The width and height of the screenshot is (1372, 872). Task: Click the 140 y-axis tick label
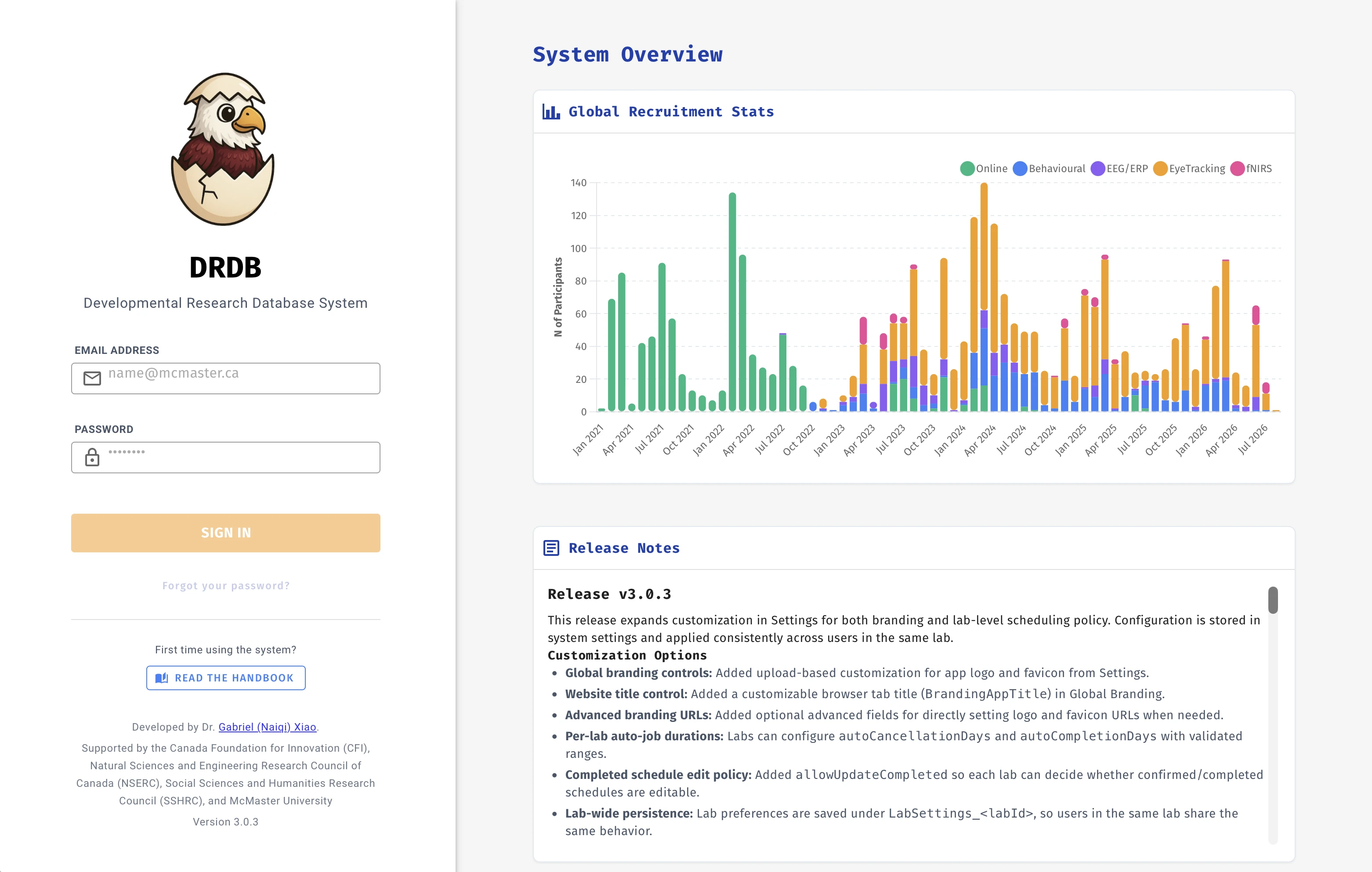578,183
